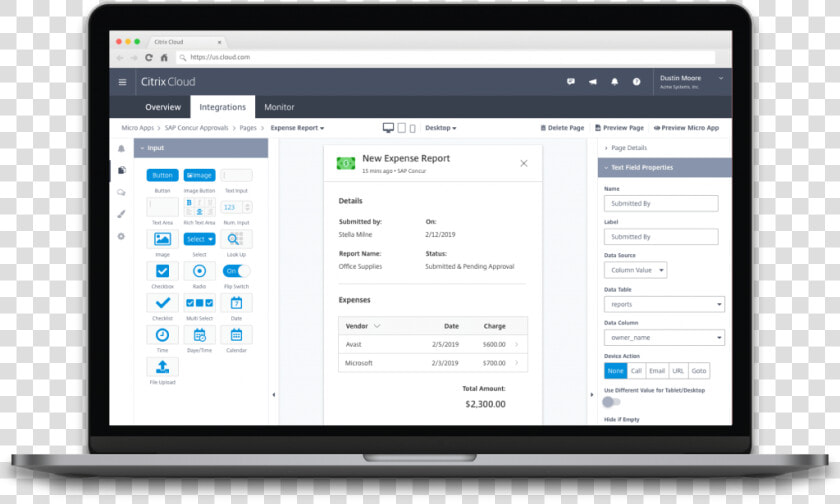Switch to the Monitor tab
840x504 pixels.
coord(279,107)
